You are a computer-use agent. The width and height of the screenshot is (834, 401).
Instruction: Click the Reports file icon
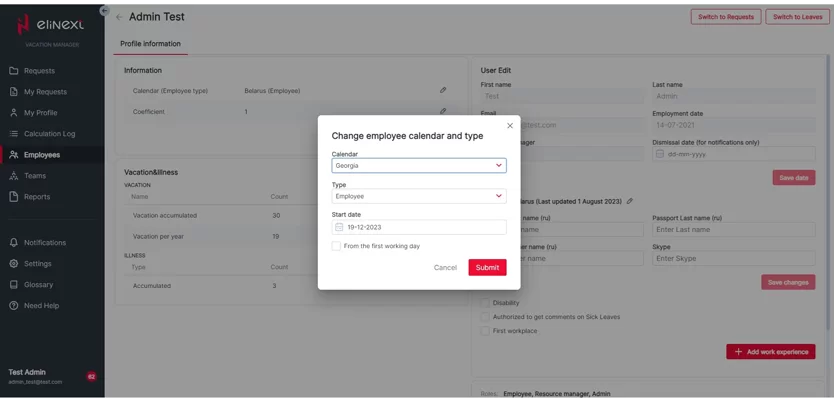tap(14, 197)
